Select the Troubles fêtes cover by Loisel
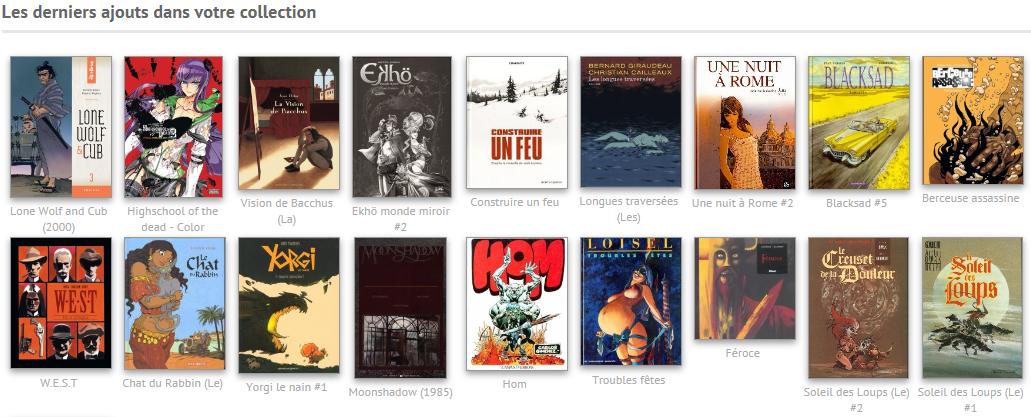 pos(631,302)
